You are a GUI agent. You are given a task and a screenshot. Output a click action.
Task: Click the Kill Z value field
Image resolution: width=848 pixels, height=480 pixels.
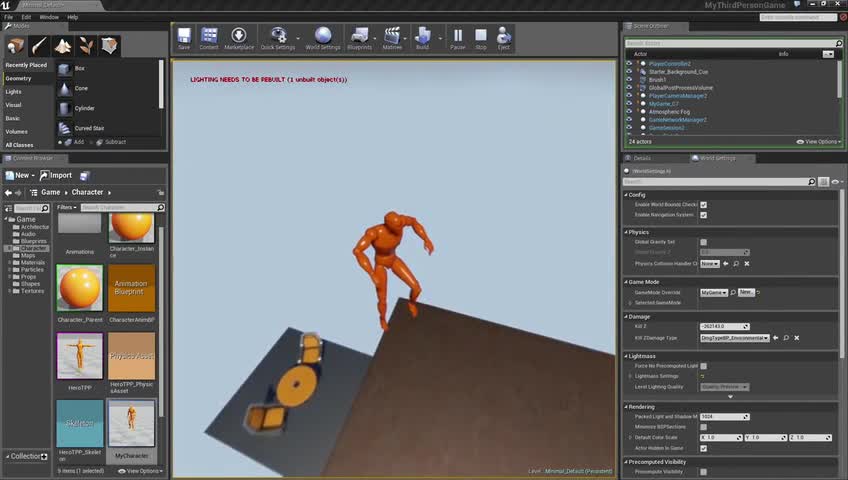pyautogui.click(x=725, y=326)
